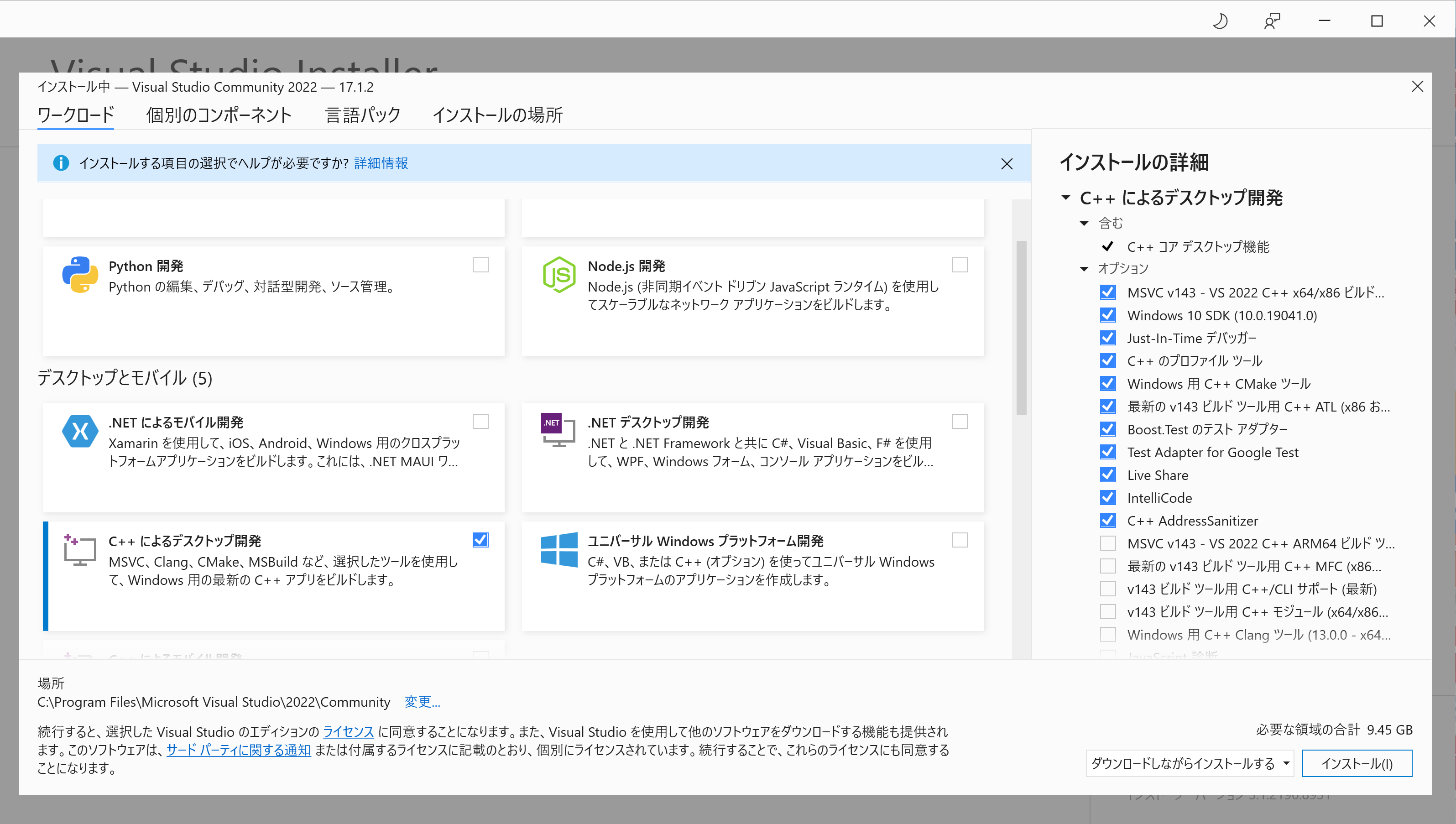Check MSVC v143 ARM64 build tools option
Screen dimensions: 1456x824
[1108, 543]
